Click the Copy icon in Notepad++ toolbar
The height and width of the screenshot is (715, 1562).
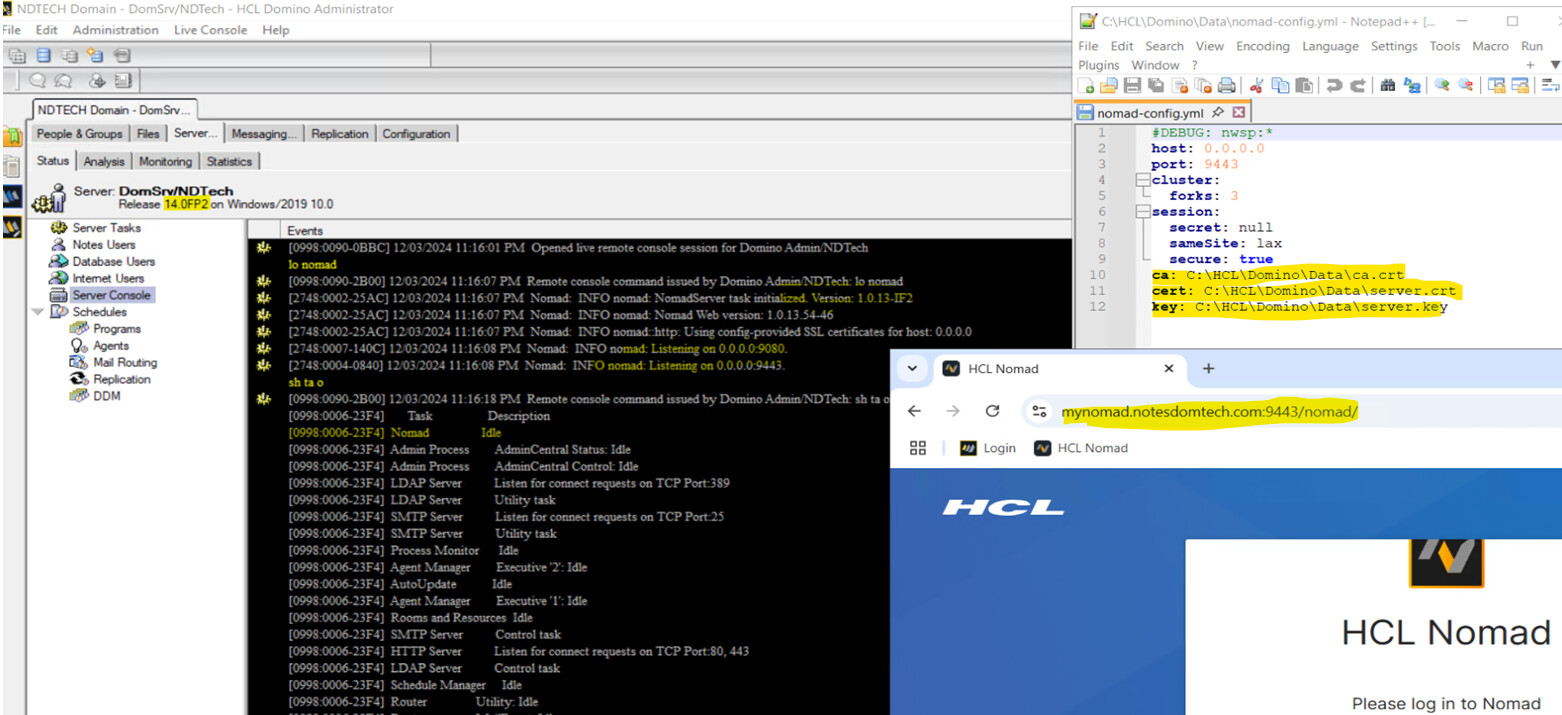pos(1280,85)
